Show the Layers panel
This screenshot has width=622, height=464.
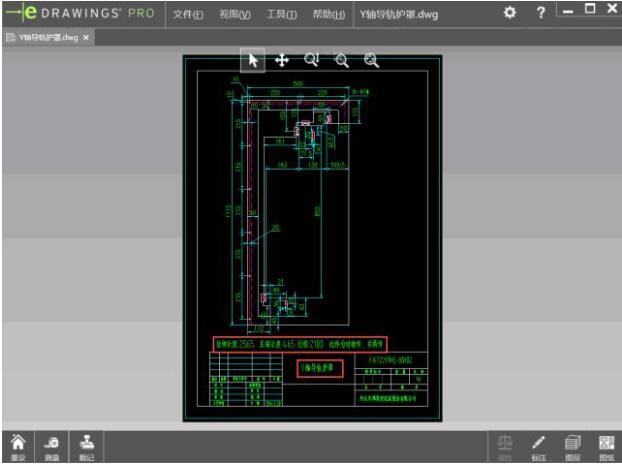572,445
